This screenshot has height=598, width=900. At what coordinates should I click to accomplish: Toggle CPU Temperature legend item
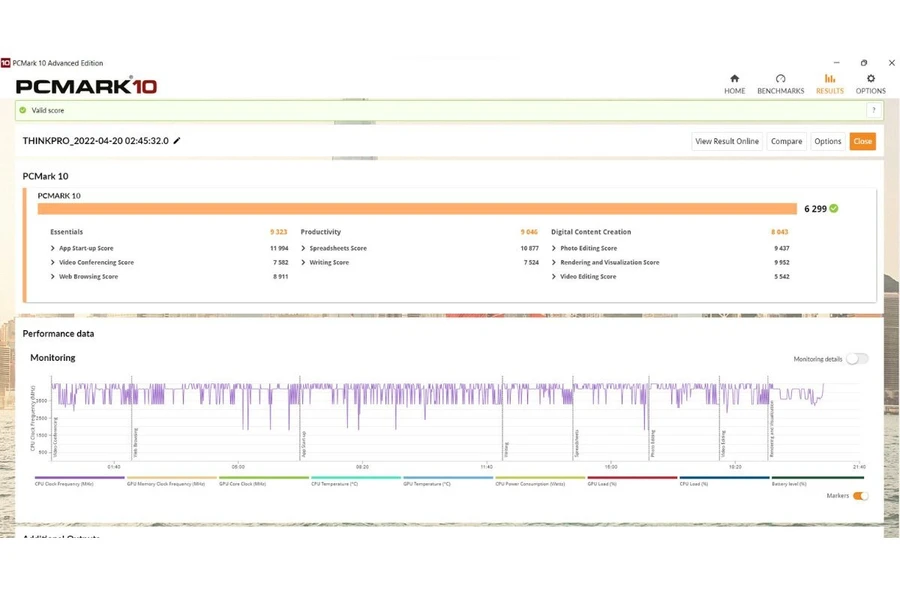click(x=356, y=481)
